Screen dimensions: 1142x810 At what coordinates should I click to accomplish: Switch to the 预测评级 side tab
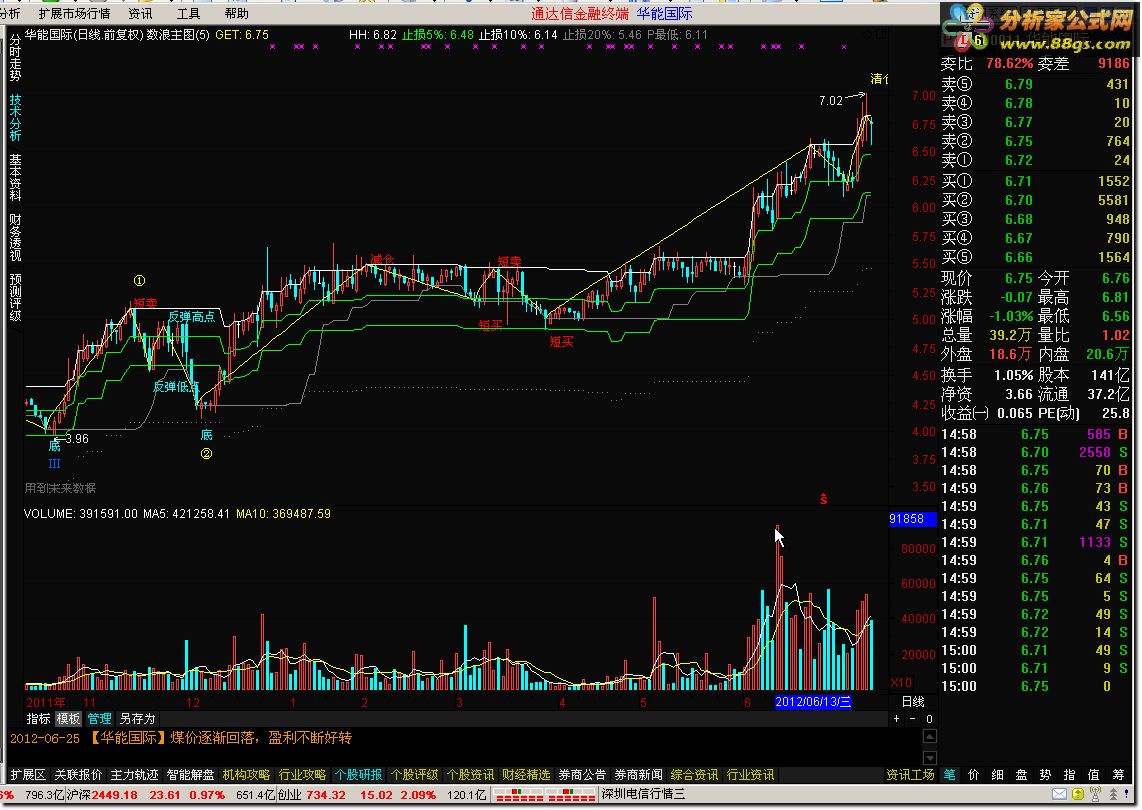[15, 297]
